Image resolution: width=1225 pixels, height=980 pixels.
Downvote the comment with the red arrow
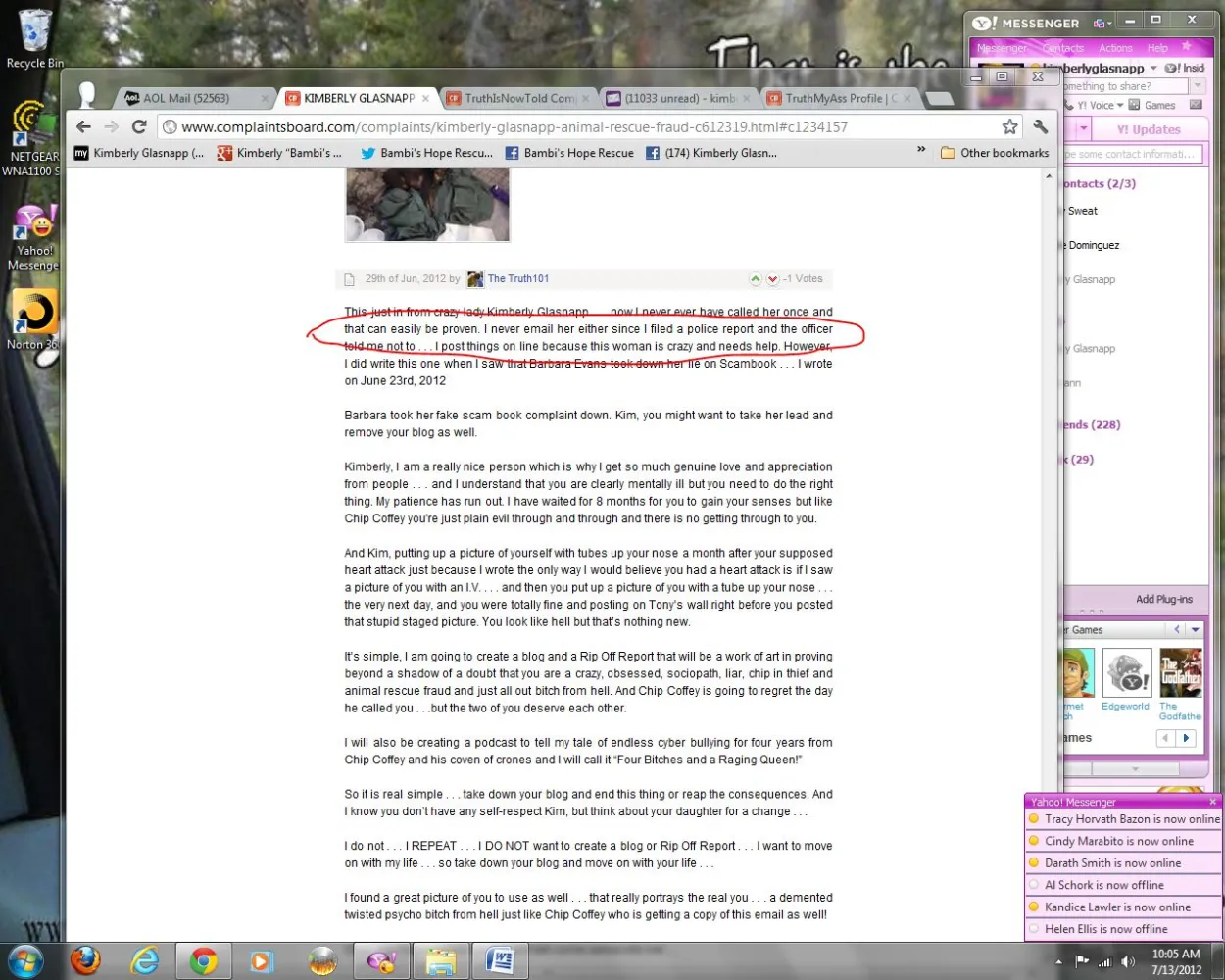772,279
